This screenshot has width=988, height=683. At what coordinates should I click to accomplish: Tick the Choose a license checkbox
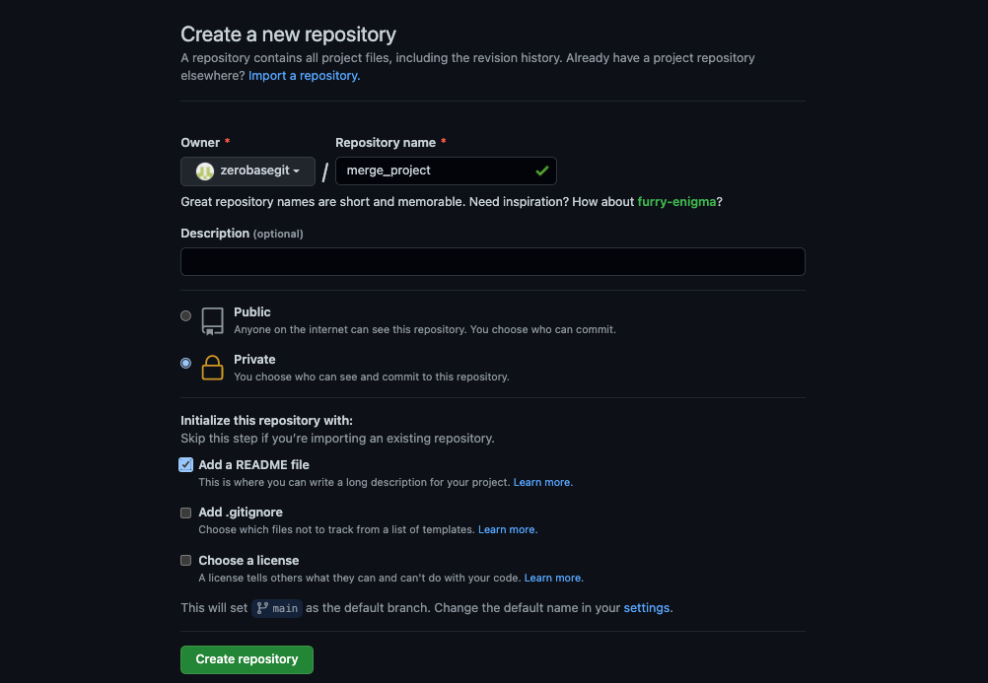click(186, 561)
